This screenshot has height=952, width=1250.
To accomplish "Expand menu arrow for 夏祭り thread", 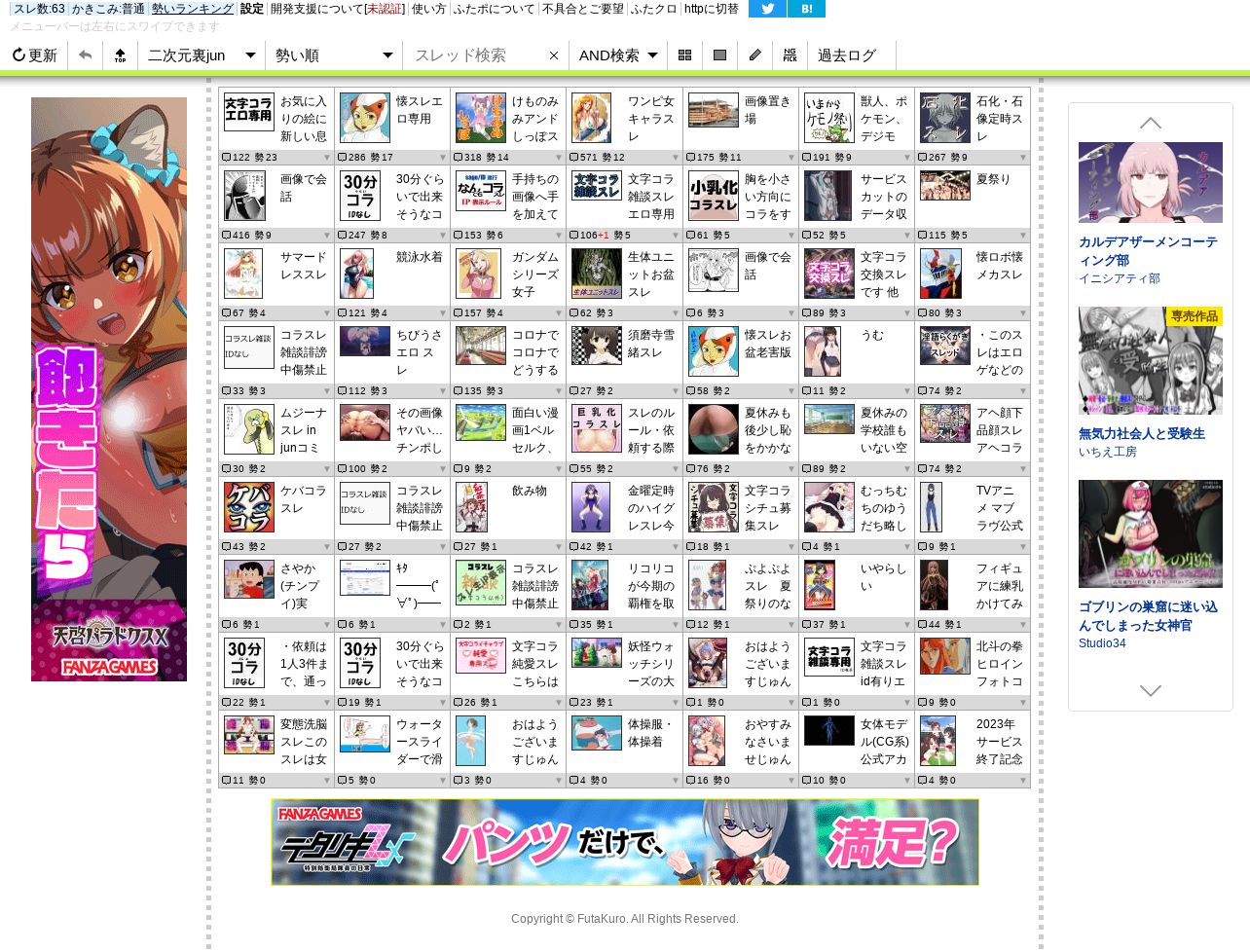I will (x=1023, y=236).
